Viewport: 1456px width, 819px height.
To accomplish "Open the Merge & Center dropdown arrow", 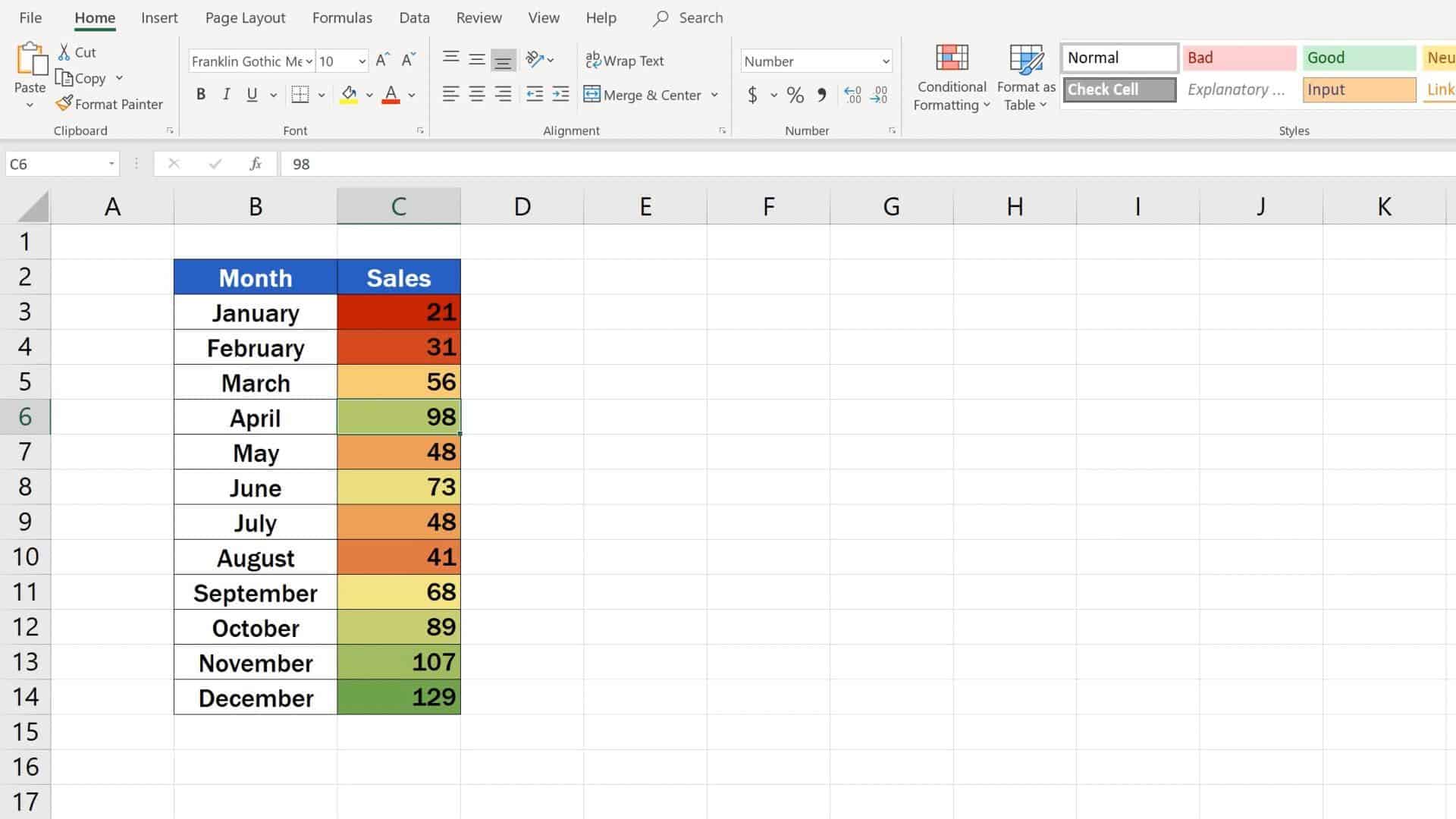I will pyautogui.click(x=714, y=95).
